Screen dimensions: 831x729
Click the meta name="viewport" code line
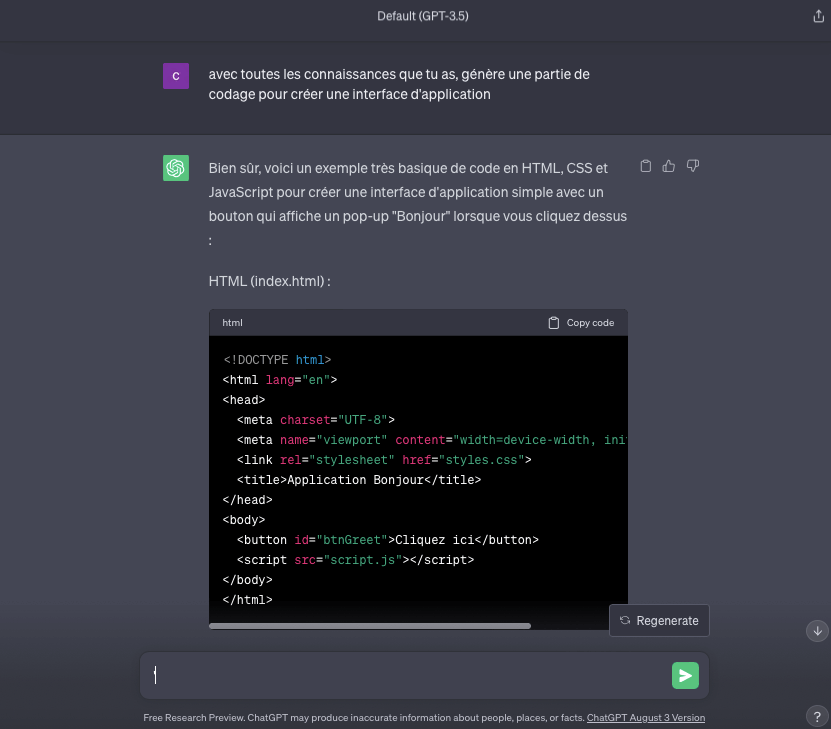432,440
